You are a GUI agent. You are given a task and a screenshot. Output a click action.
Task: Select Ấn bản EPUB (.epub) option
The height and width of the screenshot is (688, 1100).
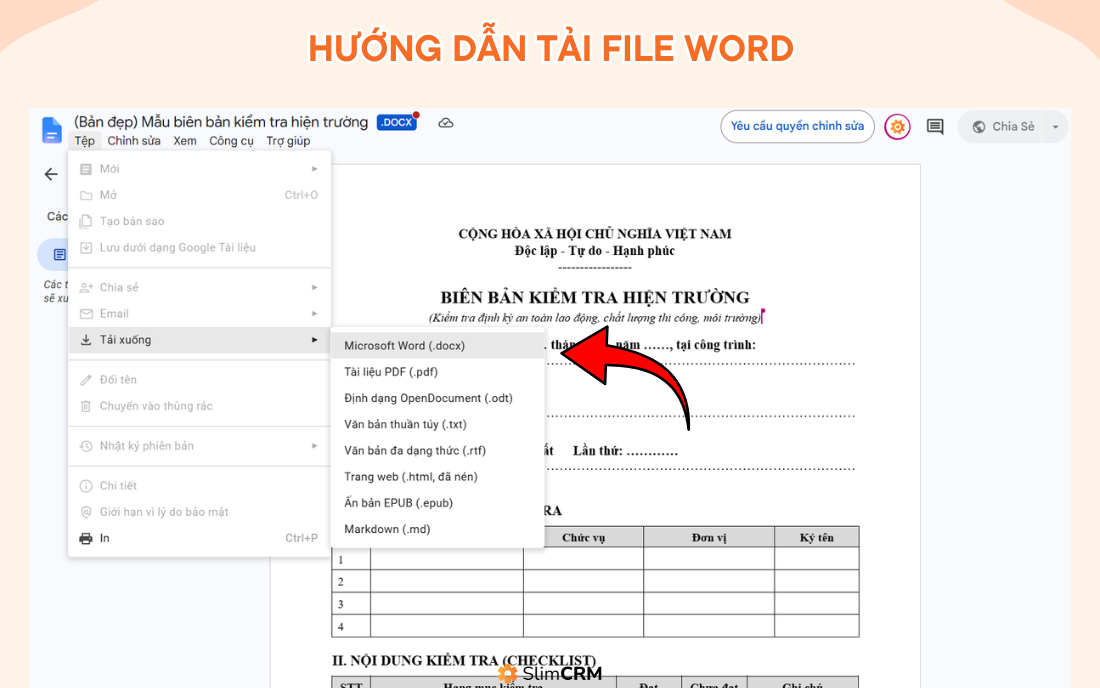pos(437,503)
